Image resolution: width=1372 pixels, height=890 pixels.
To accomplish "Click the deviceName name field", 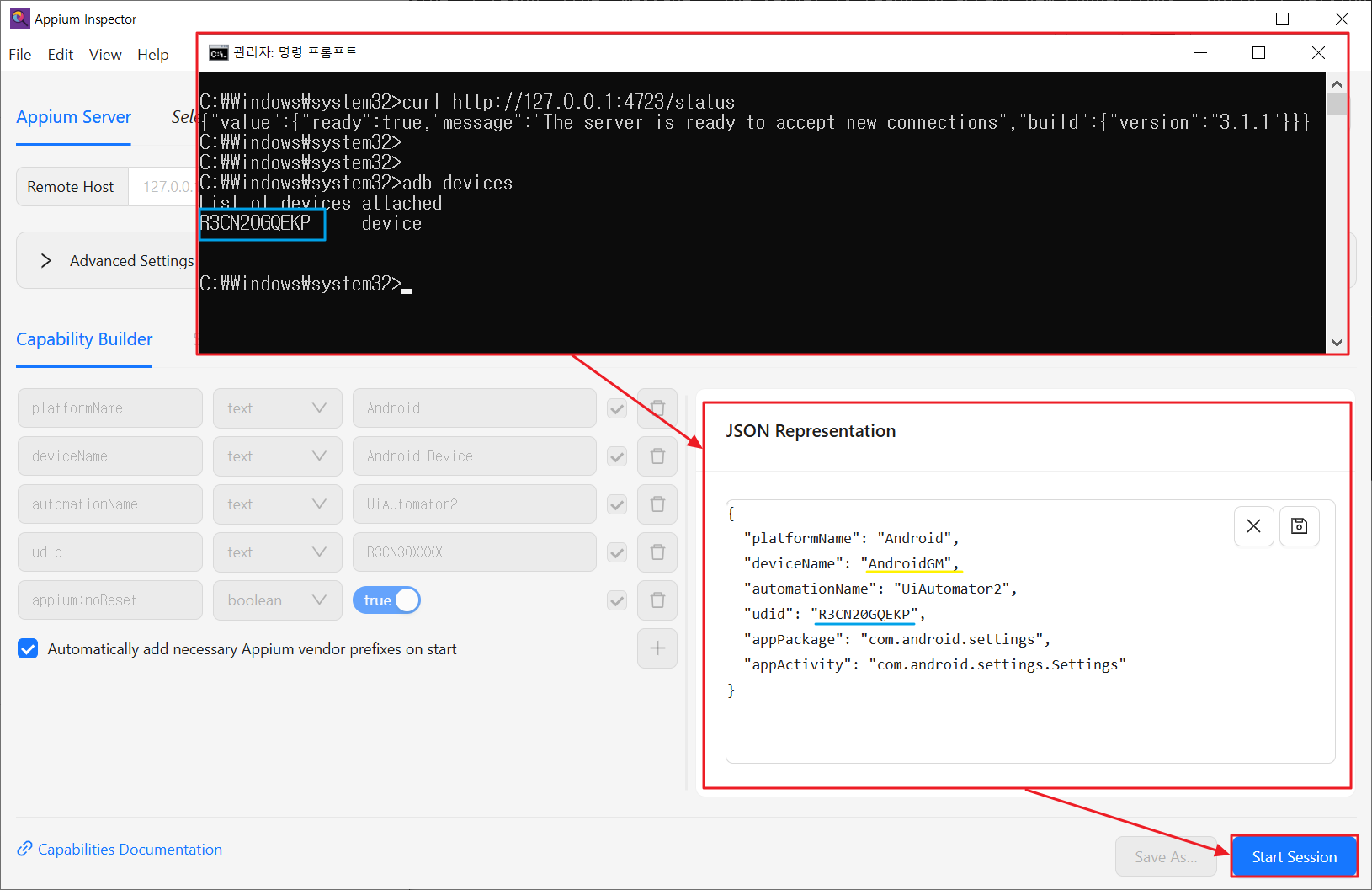I will click(110, 456).
